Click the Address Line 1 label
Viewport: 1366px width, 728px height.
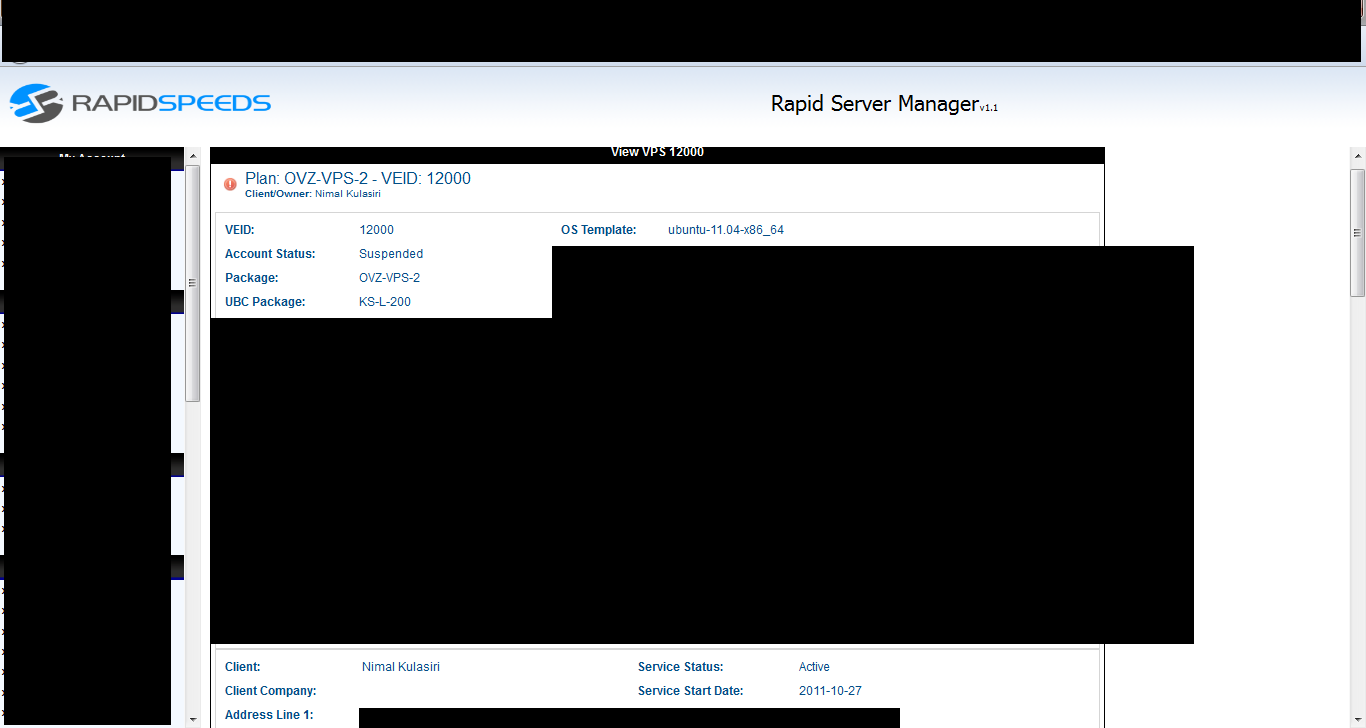[269, 715]
